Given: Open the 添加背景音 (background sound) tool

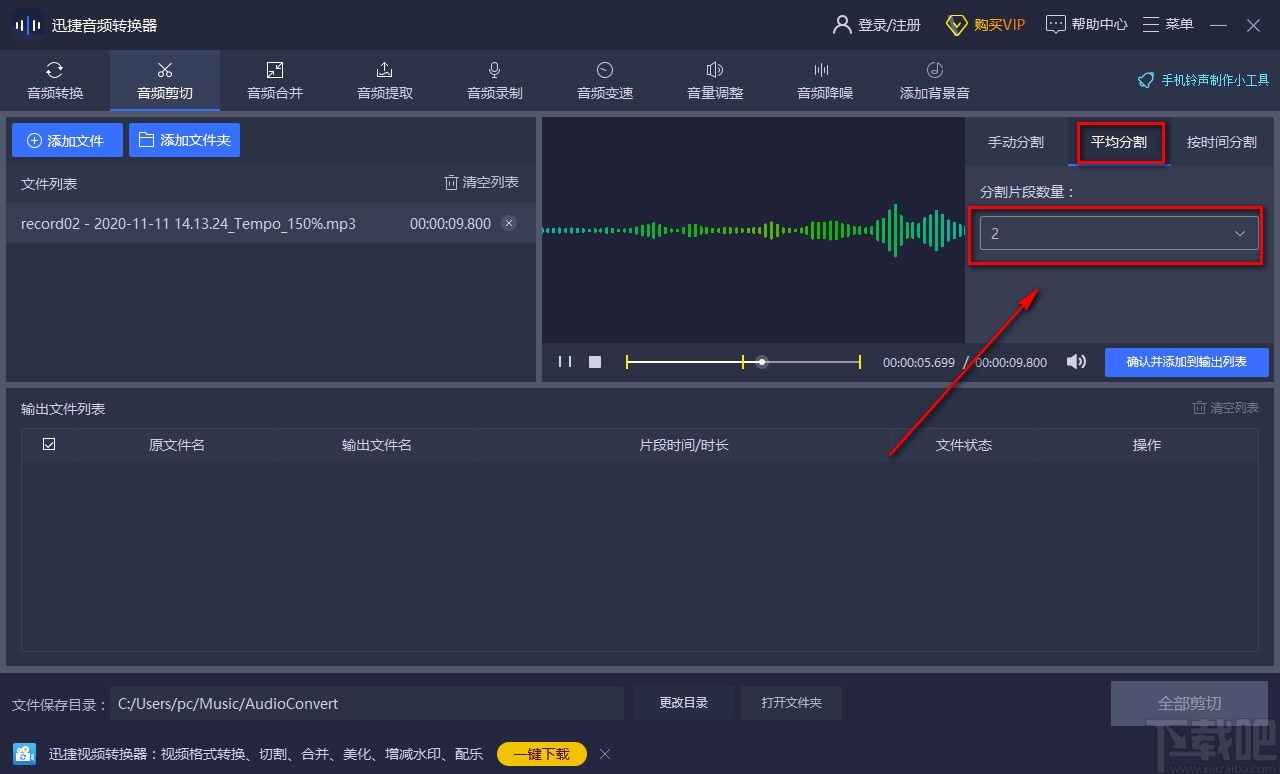Looking at the screenshot, I should pos(934,80).
